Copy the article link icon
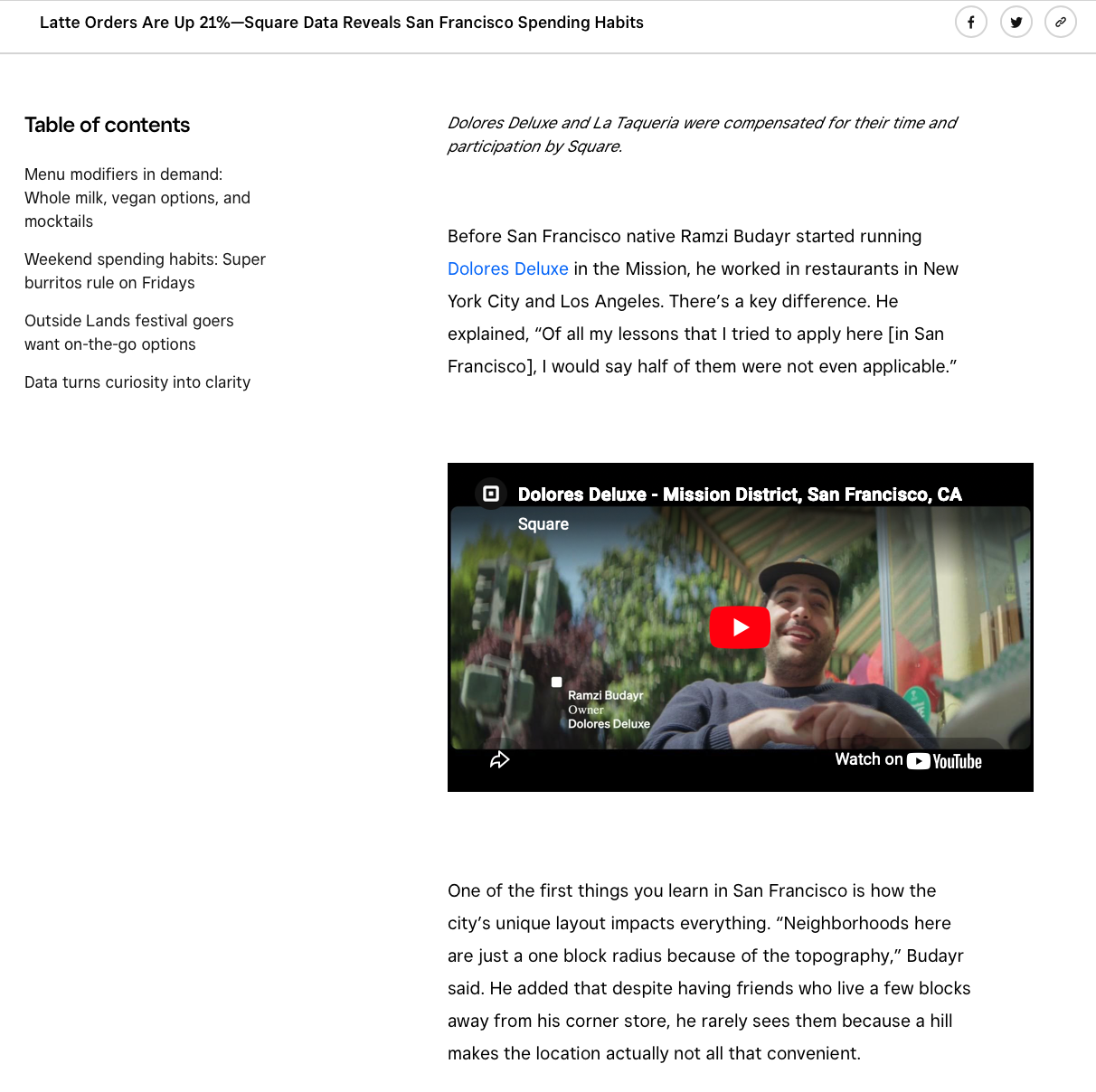The image size is (1096, 1092). pyautogui.click(x=1061, y=23)
